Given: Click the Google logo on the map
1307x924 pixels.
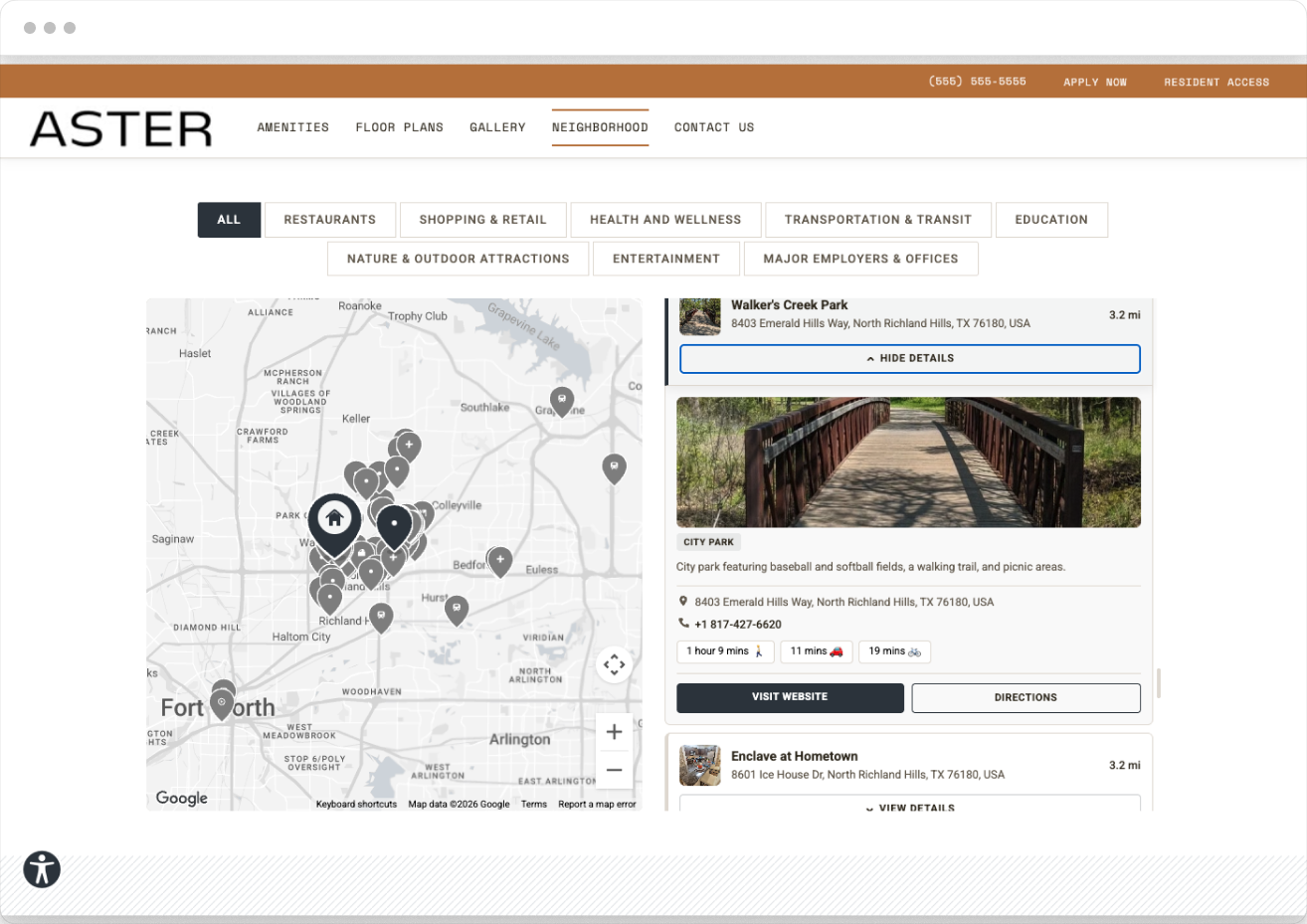Looking at the screenshot, I should (182, 798).
